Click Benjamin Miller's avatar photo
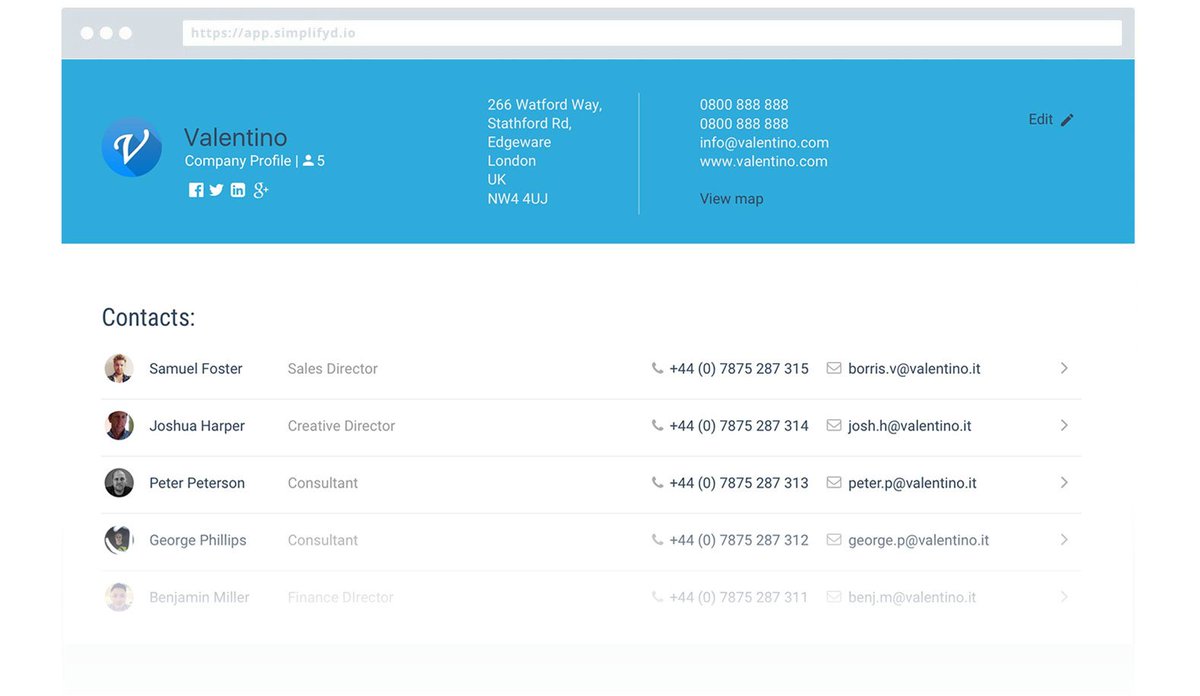This screenshot has width=1200, height=696. [x=119, y=597]
